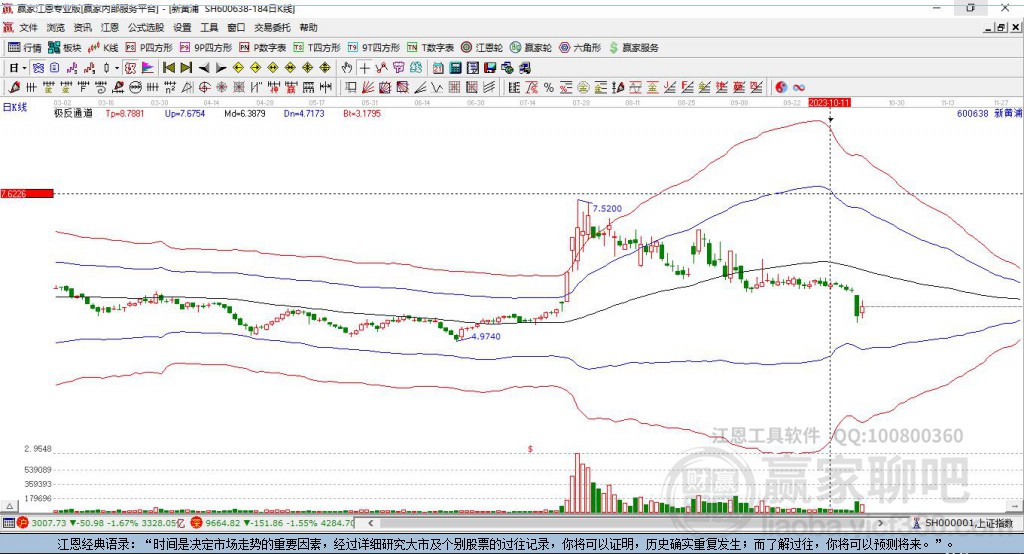Open the calculator icon in toolbar

[456, 68]
